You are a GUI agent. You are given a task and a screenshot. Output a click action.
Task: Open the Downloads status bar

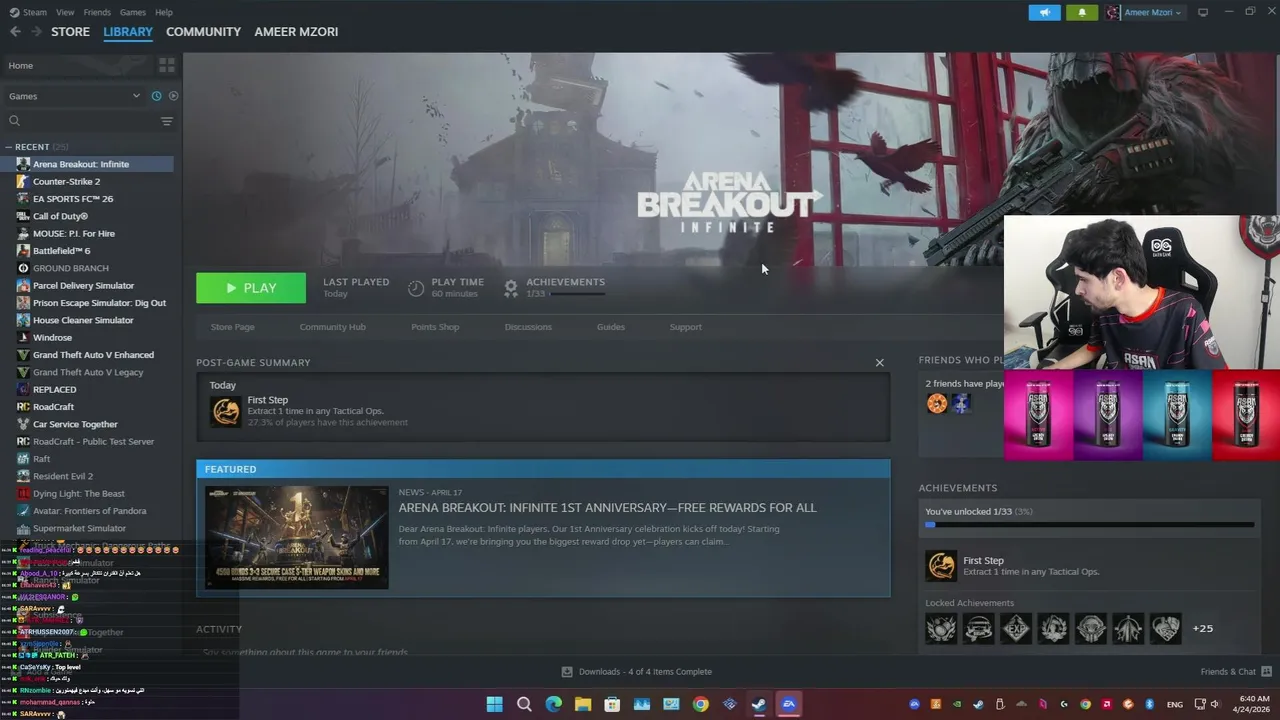click(x=637, y=672)
